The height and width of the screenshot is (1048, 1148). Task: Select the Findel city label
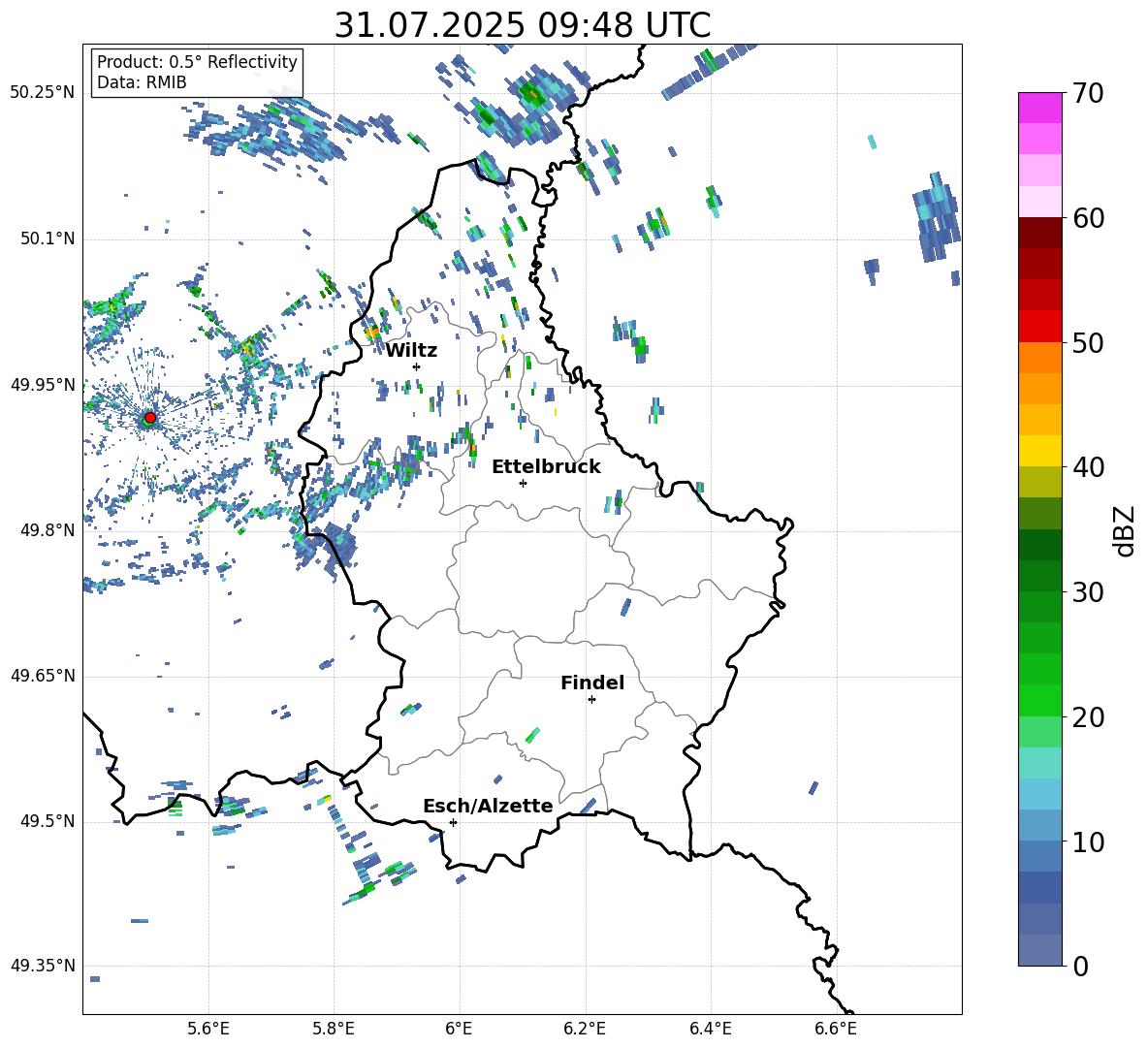[x=592, y=683]
